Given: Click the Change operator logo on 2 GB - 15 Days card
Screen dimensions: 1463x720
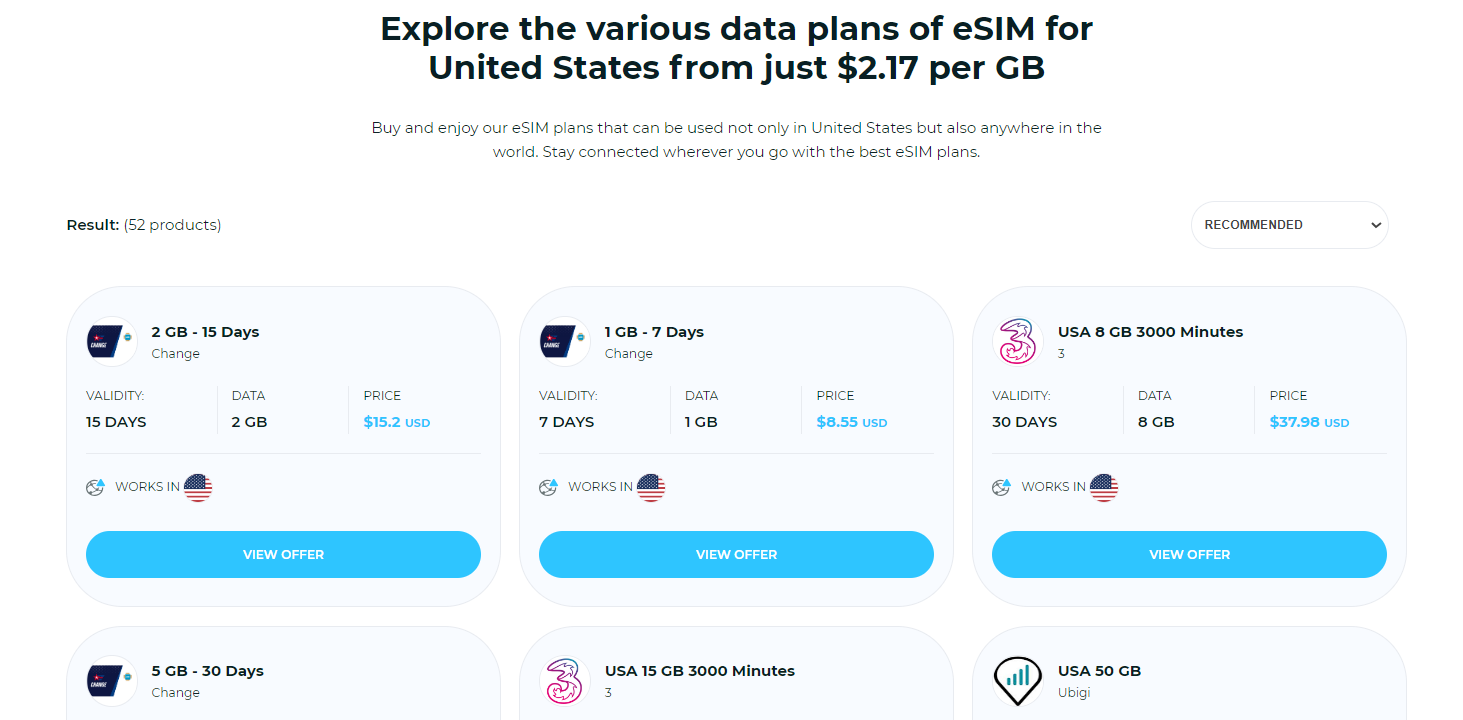Looking at the screenshot, I should click(x=110, y=341).
